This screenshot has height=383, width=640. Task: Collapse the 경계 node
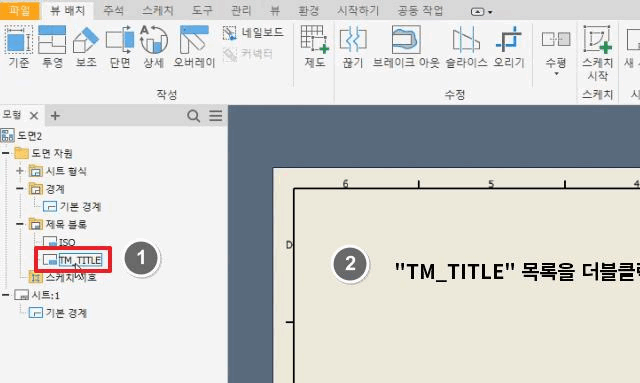click(20, 189)
